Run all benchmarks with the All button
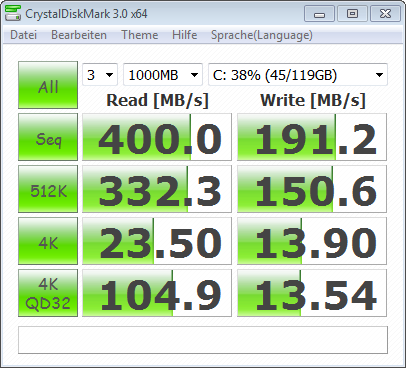This screenshot has width=406, height=368. (48, 85)
